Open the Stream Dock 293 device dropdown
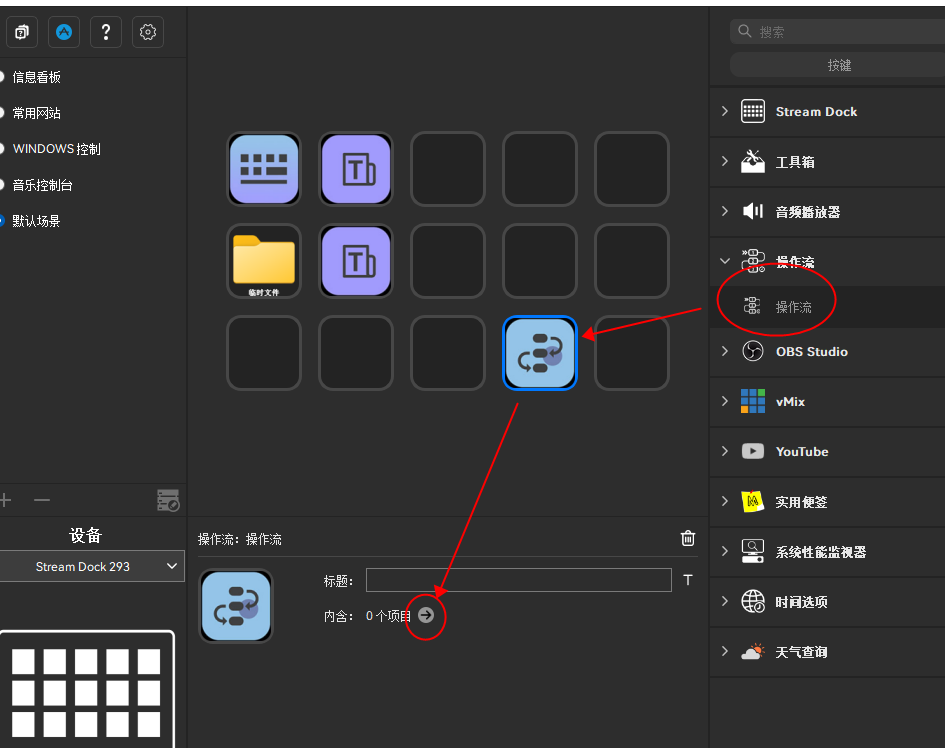This screenshot has height=748, width=945. (x=92, y=567)
